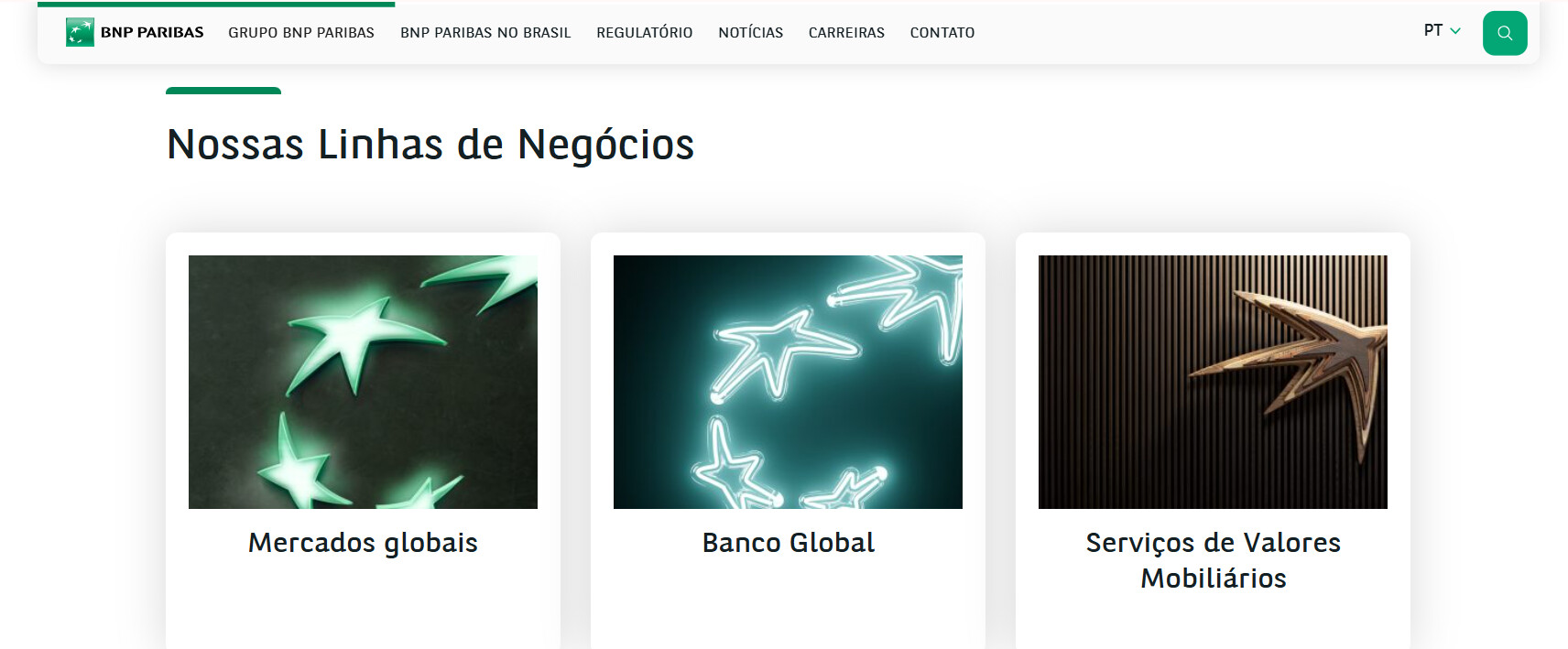This screenshot has height=649, width=1568.
Task: Open search with the green magnifier button
Action: [1505, 33]
